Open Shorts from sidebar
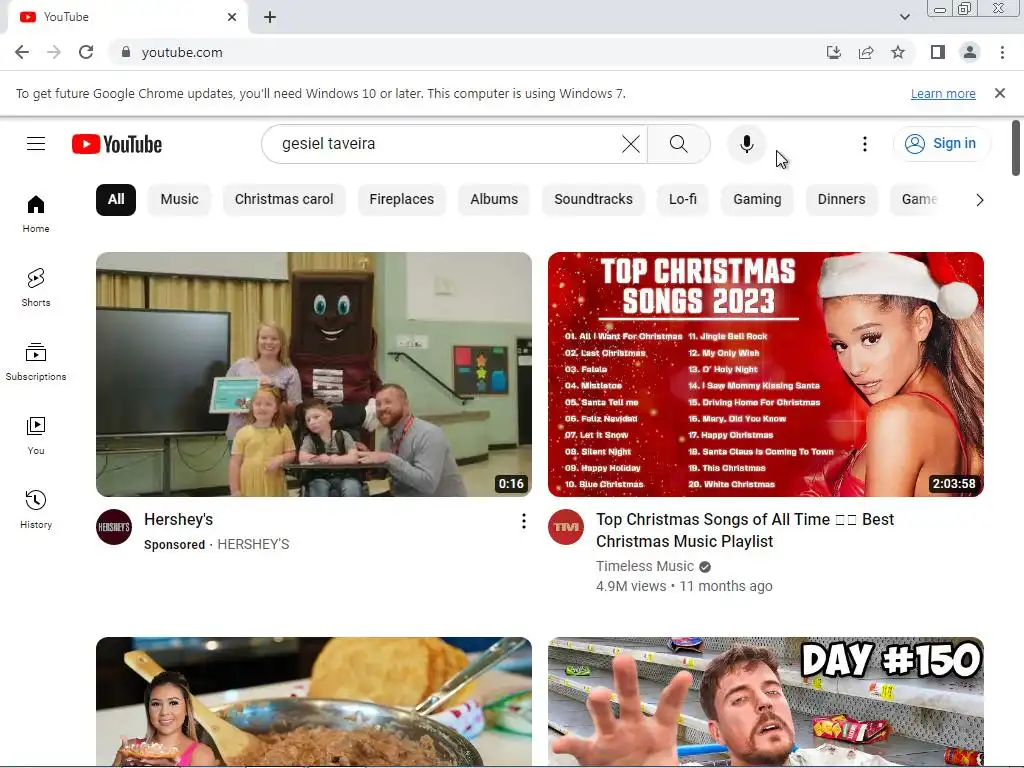 coord(36,287)
